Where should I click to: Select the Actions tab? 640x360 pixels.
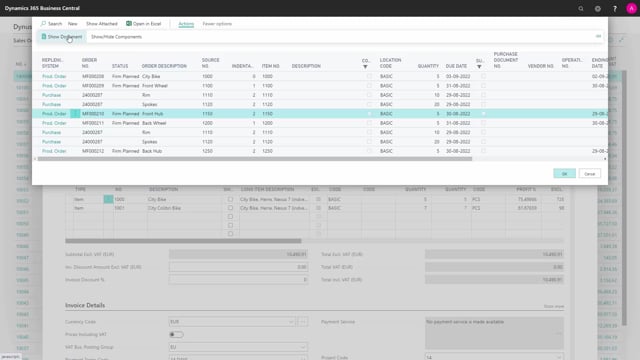coord(186,24)
